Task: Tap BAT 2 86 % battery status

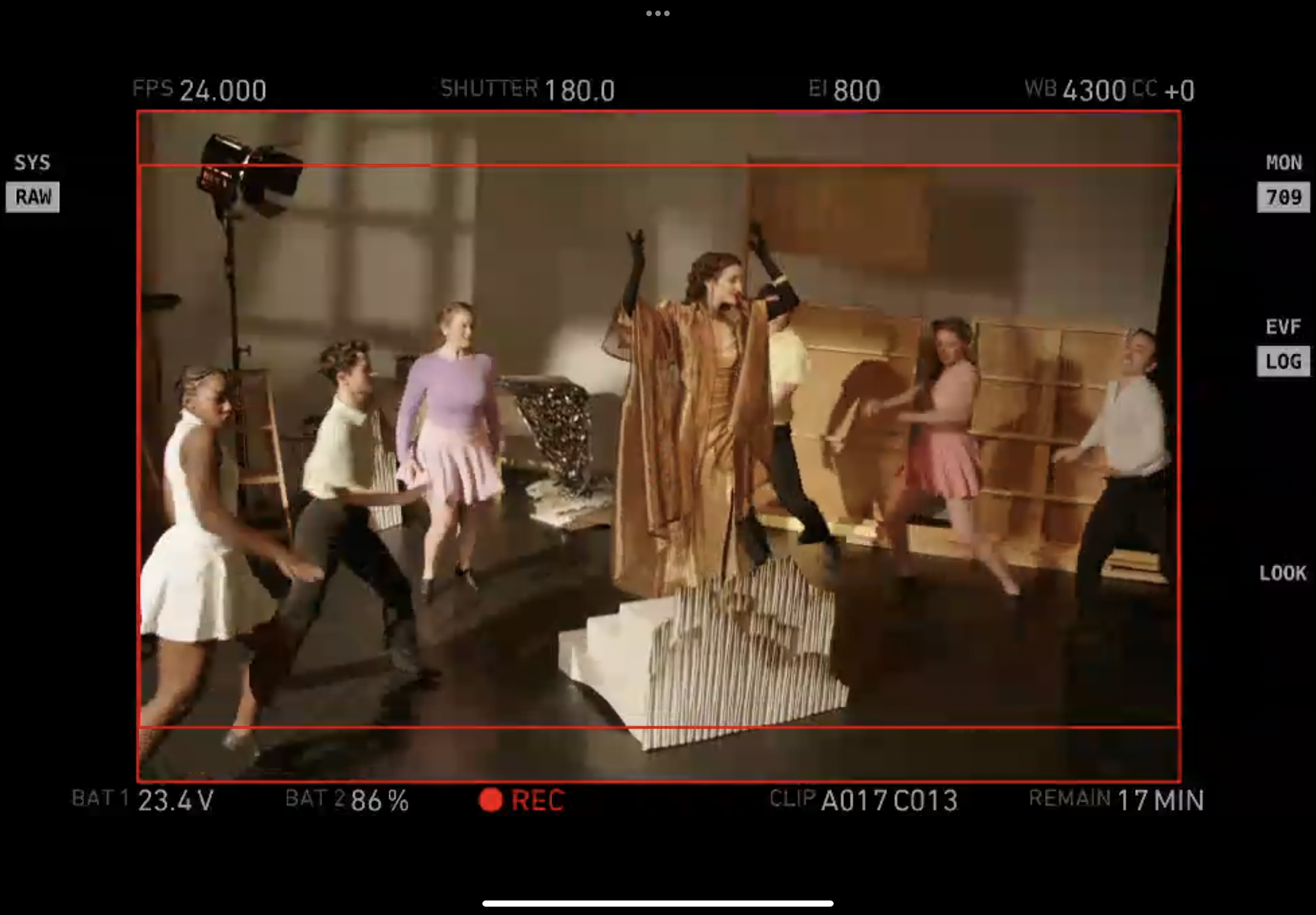Action: tap(347, 800)
